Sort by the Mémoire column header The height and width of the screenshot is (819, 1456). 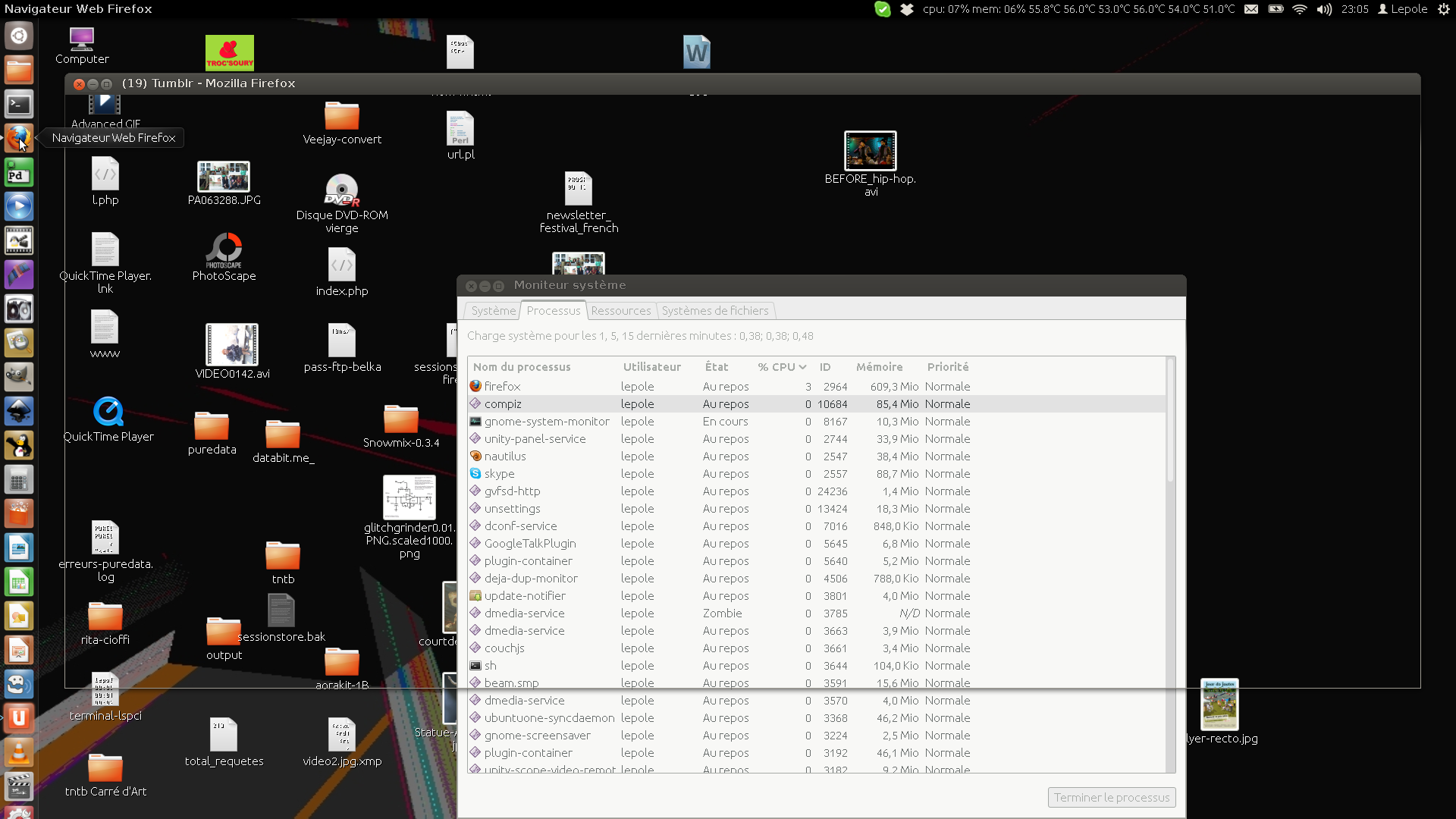(x=879, y=367)
